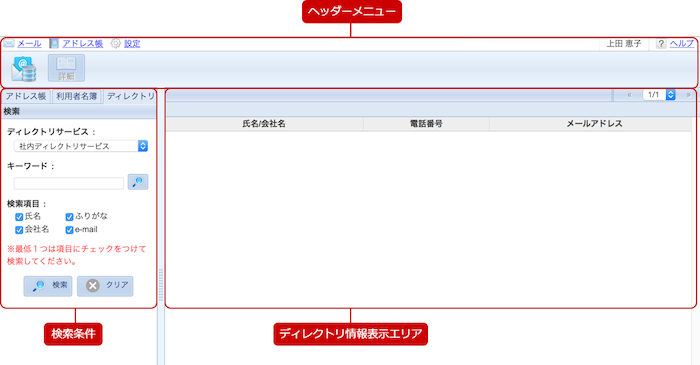Screen dimensions: 700x365
Task: Open the 社内ディレクトリサービス dropdown
Action: (x=81, y=146)
